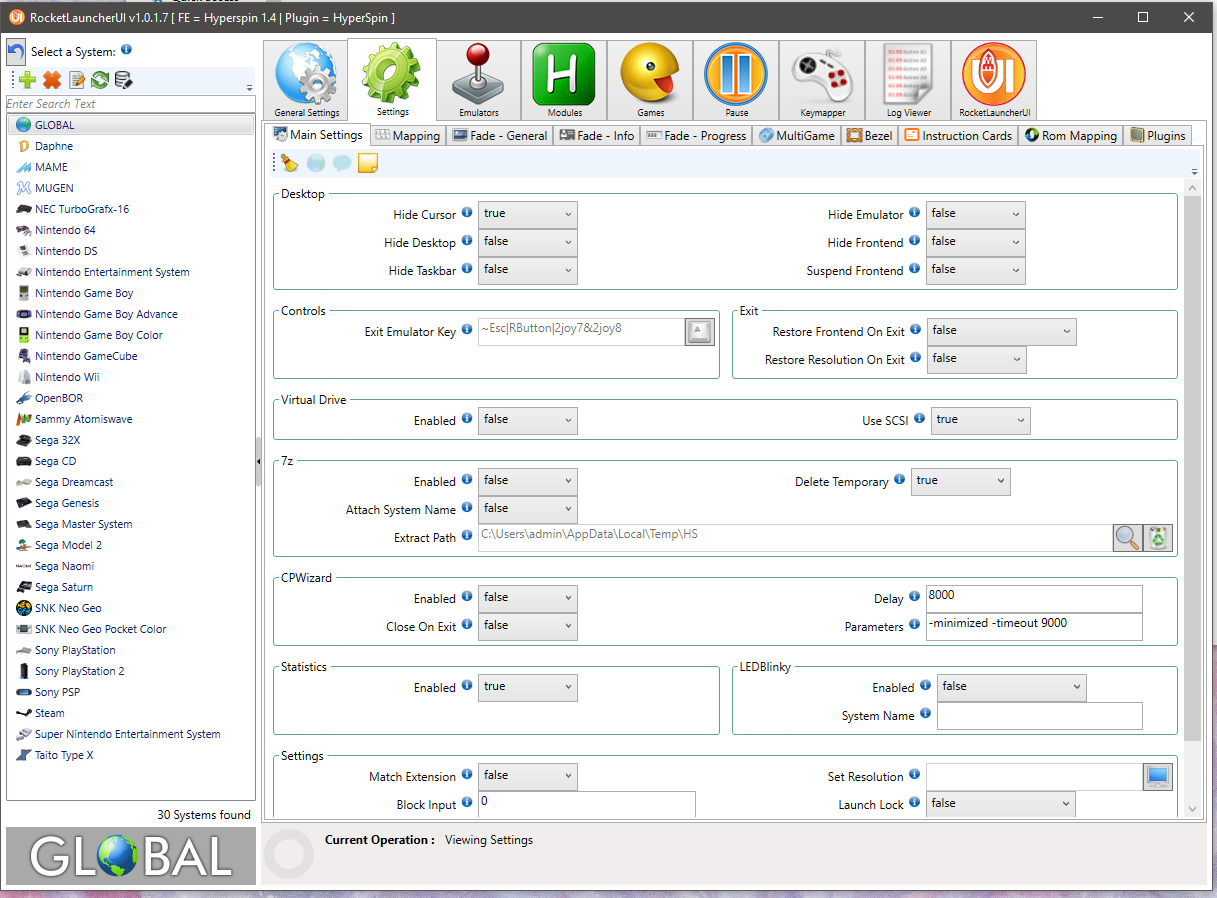Open the Attach System Name dropdown

click(528, 509)
